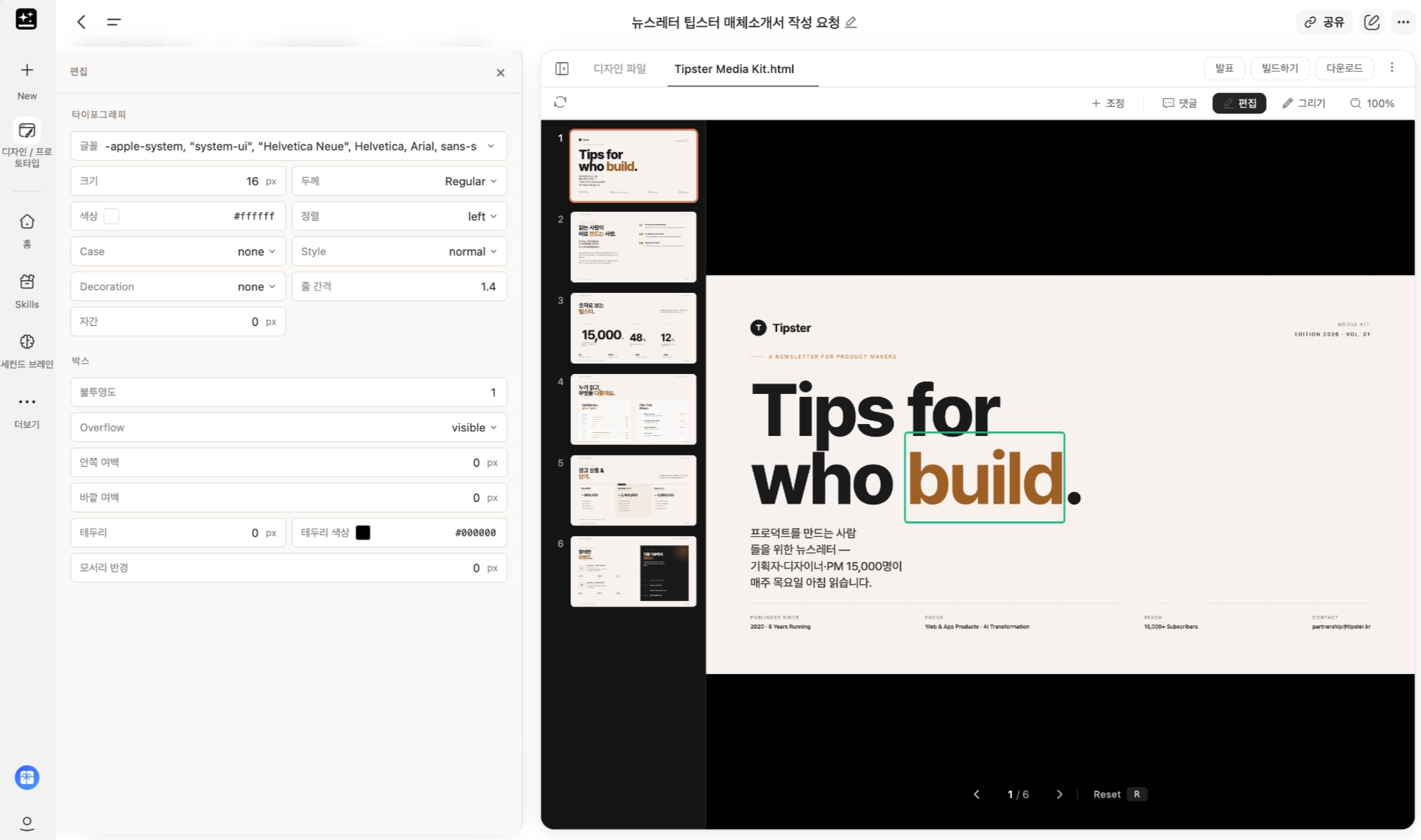This screenshot has height=840, width=1421.
Task: Open the Overflow visible dropdown
Action: click(x=288, y=427)
